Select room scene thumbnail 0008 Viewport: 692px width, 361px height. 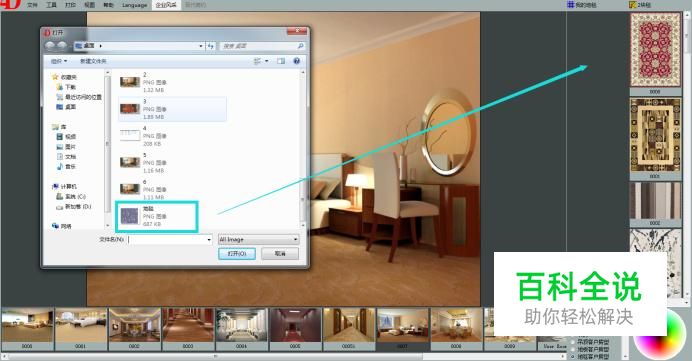pos(456,326)
